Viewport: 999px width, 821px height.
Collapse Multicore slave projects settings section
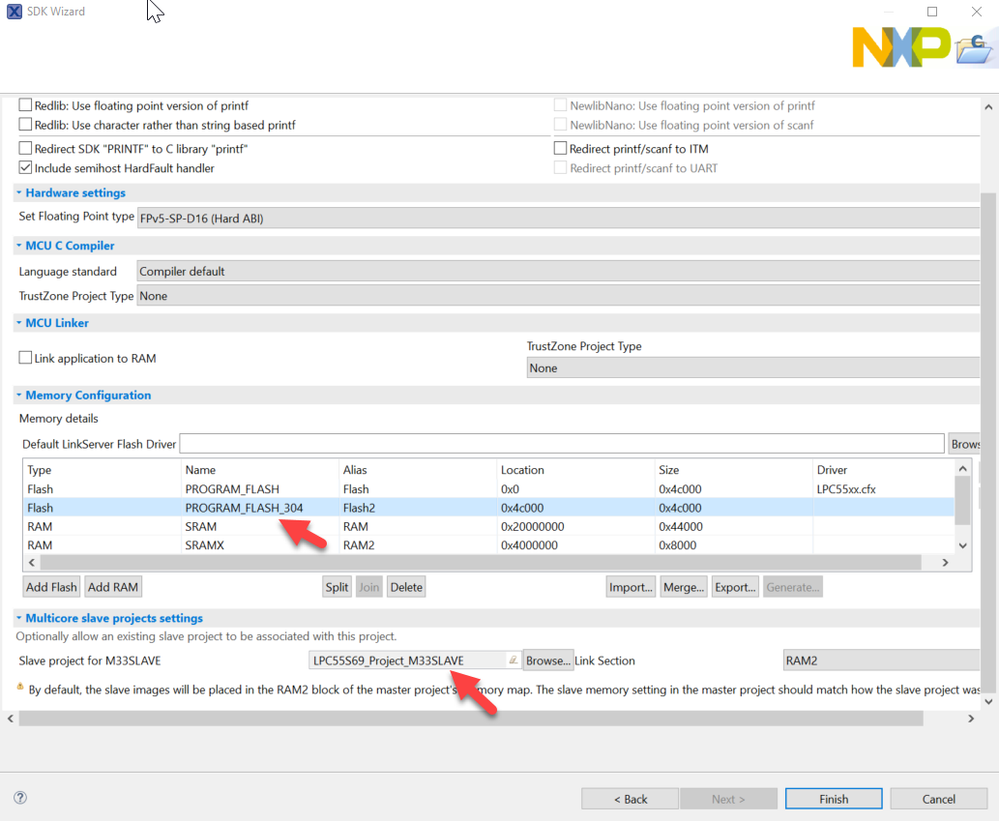[19, 618]
